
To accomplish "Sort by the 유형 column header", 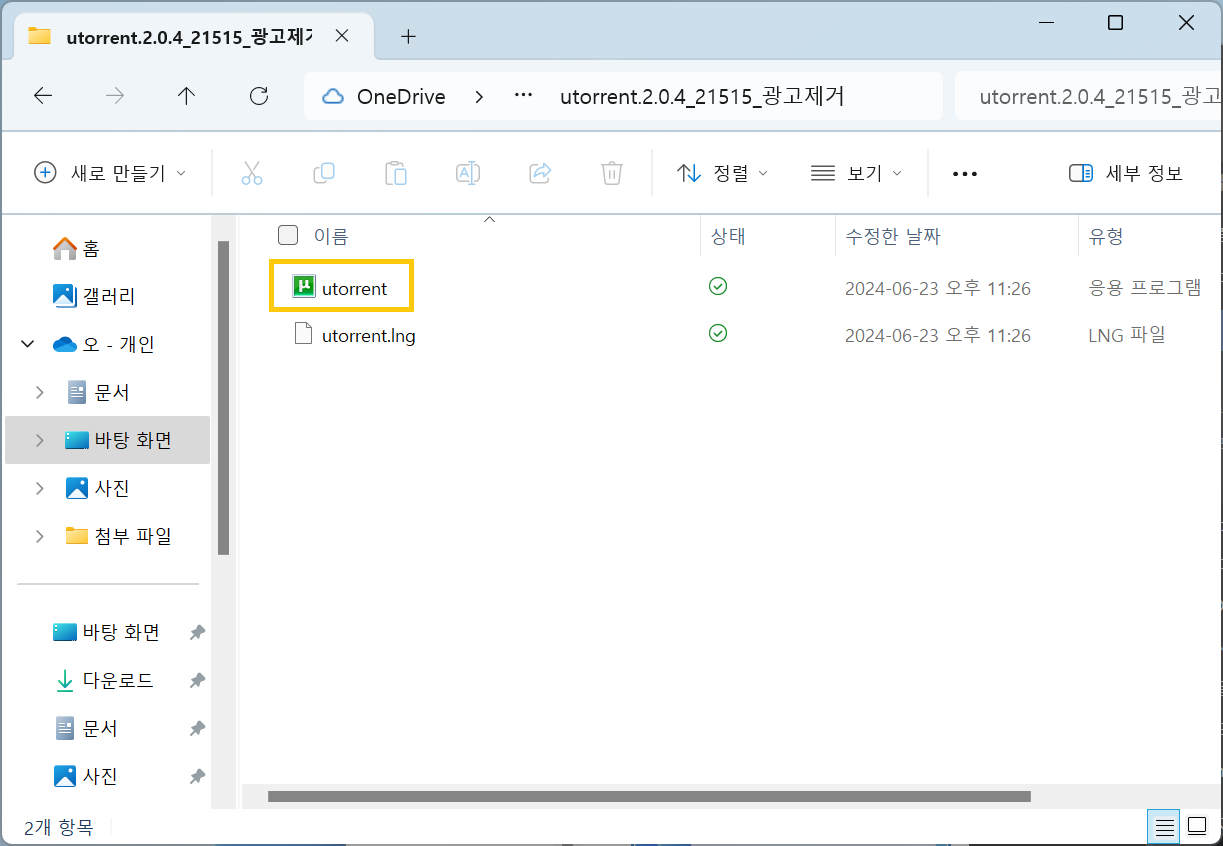I will pos(1106,237).
